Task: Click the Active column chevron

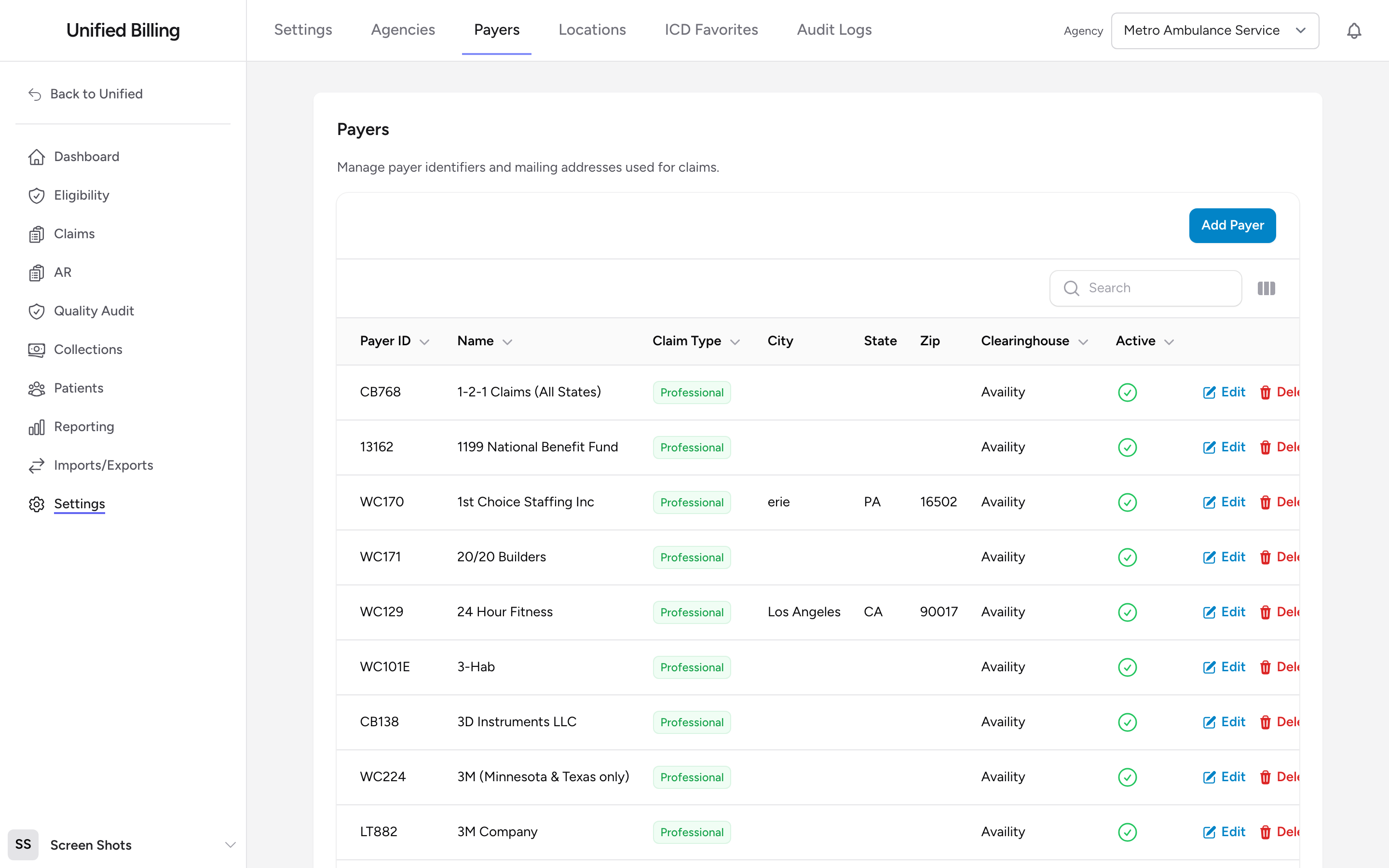Action: click(x=1169, y=342)
